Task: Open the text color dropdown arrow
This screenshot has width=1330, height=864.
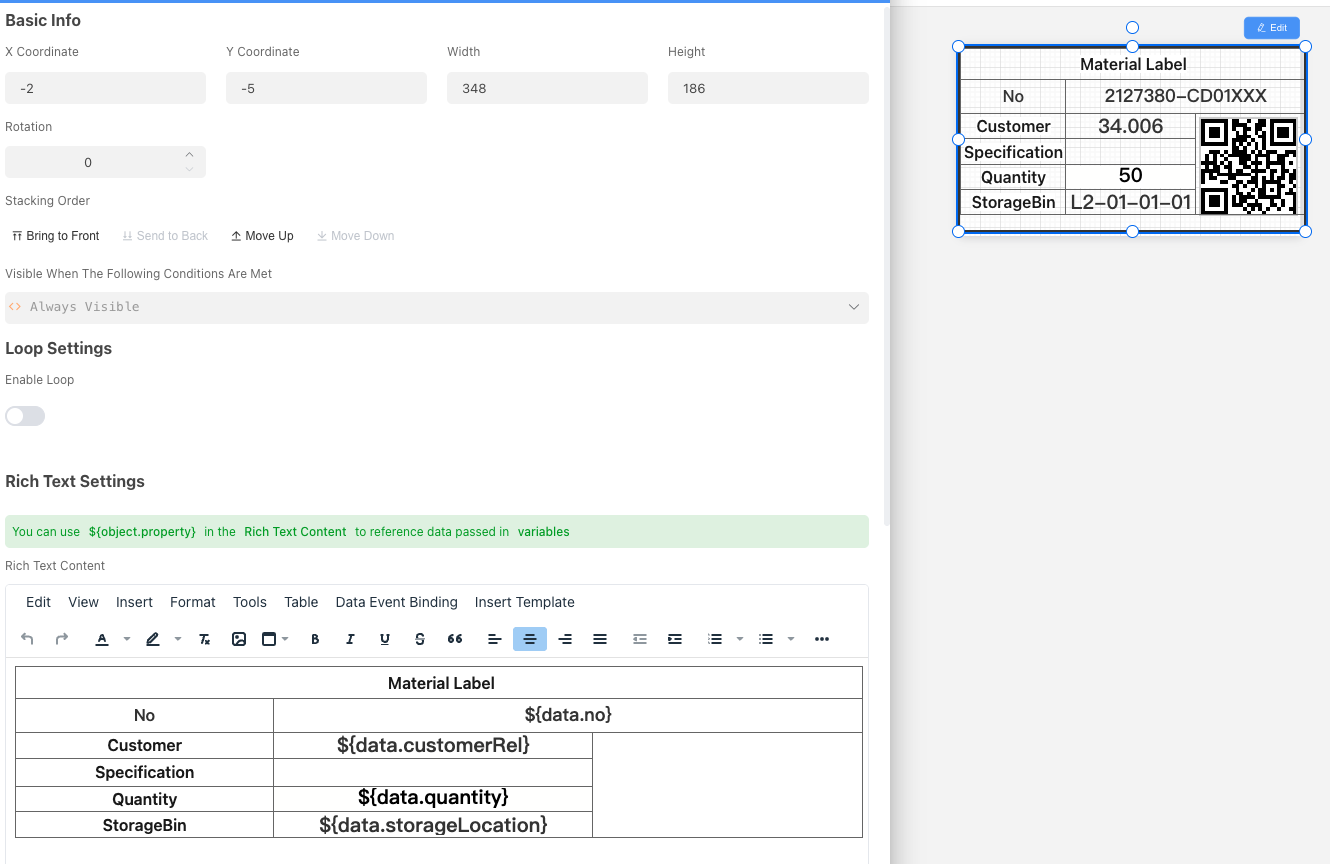Action: pyautogui.click(x=127, y=639)
